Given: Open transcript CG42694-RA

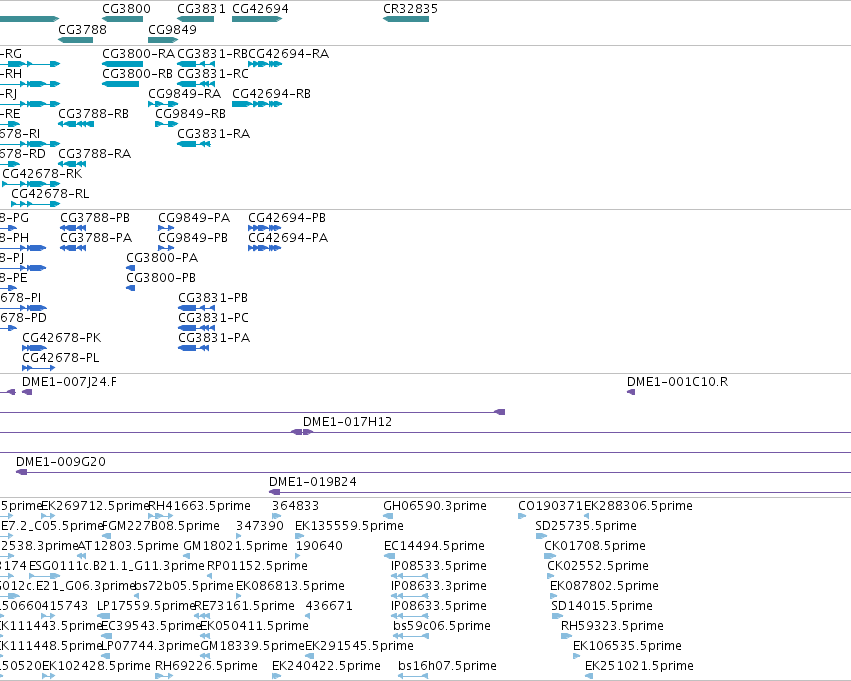Looking at the screenshot, I should click(265, 64).
